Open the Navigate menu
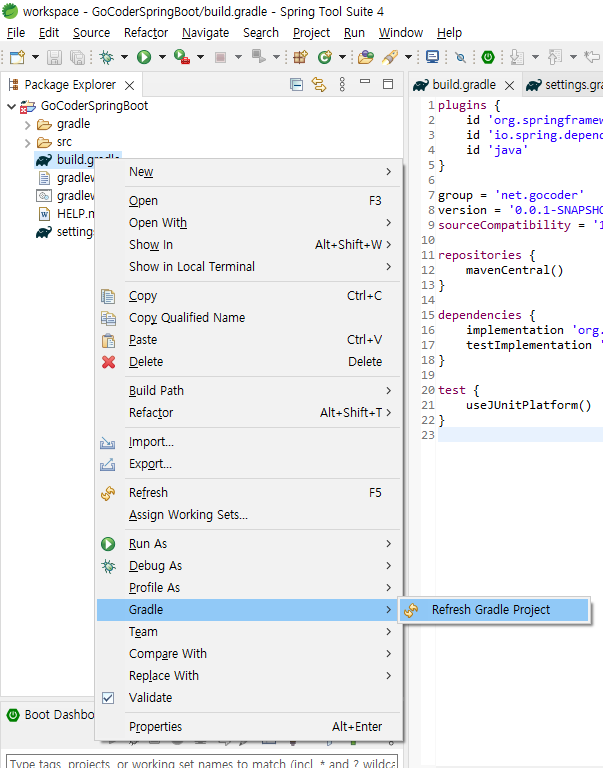 pyautogui.click(x=205, y=33)
